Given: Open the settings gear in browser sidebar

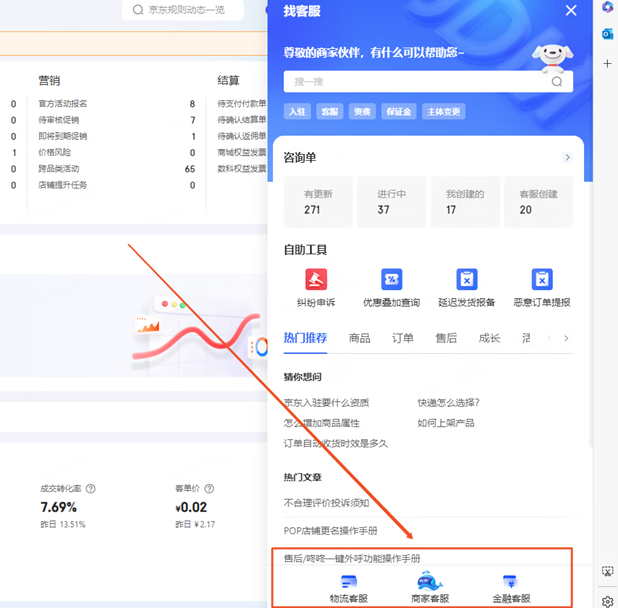Looking at the screenshot, I should [x=607, y=601].
